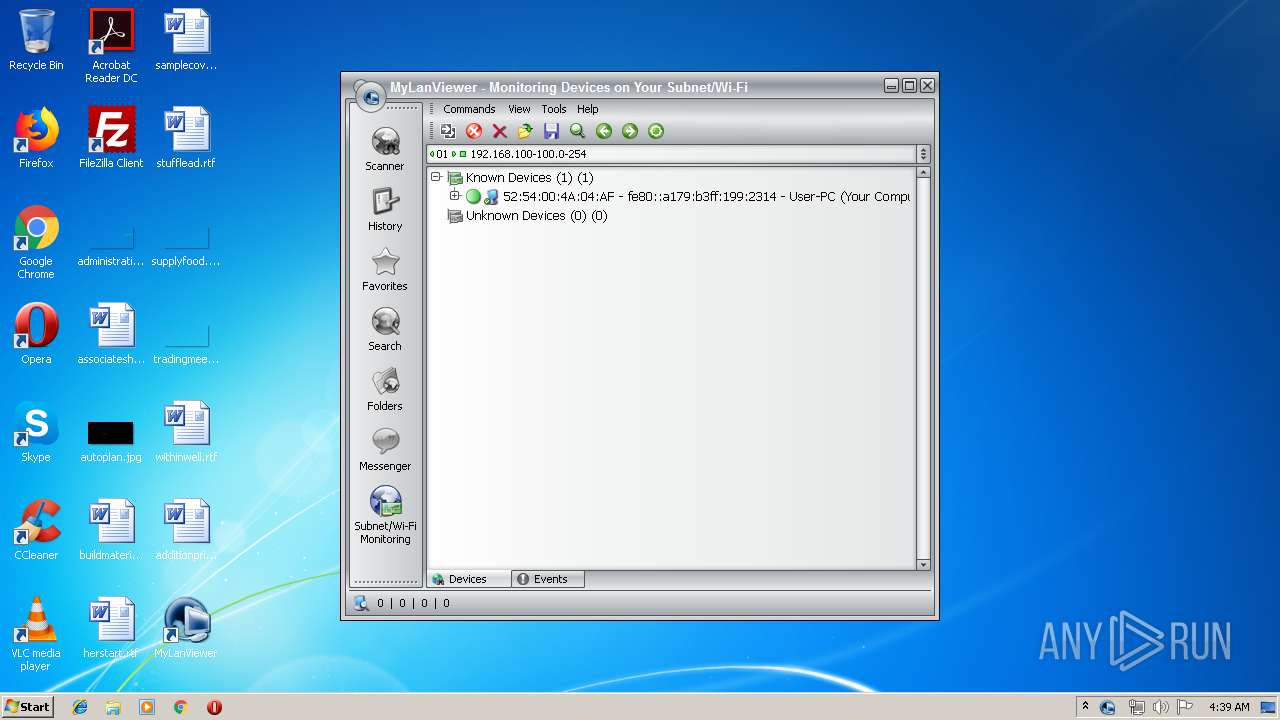
Task: Select the MyLanViewer desktop shortcut
Action: click(x=186, y=628)
